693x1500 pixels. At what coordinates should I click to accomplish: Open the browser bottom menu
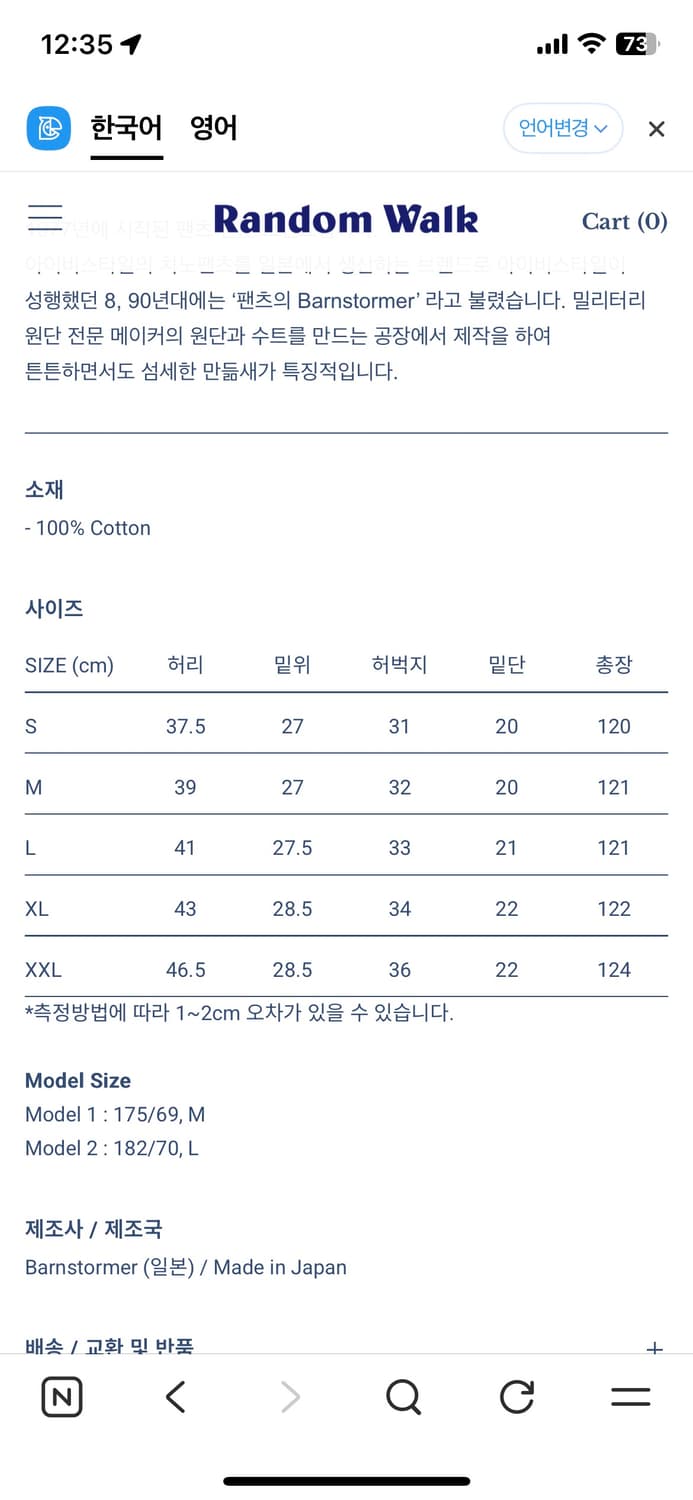[x=630, y=1397]
